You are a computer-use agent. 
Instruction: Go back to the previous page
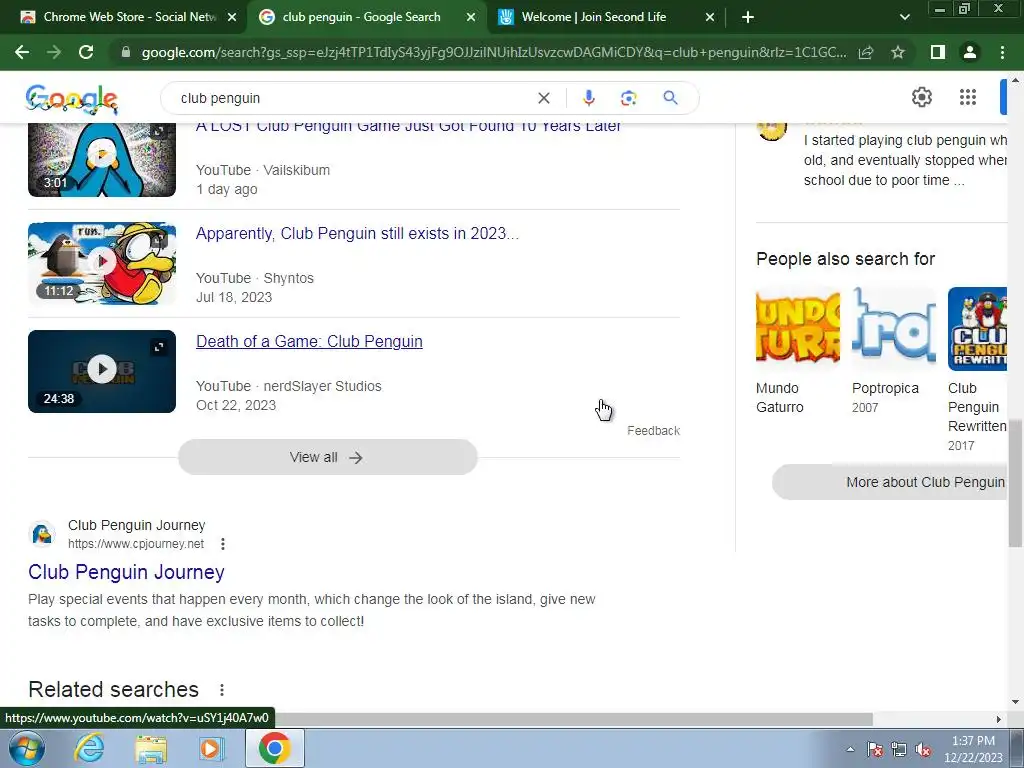coord(22,52)
